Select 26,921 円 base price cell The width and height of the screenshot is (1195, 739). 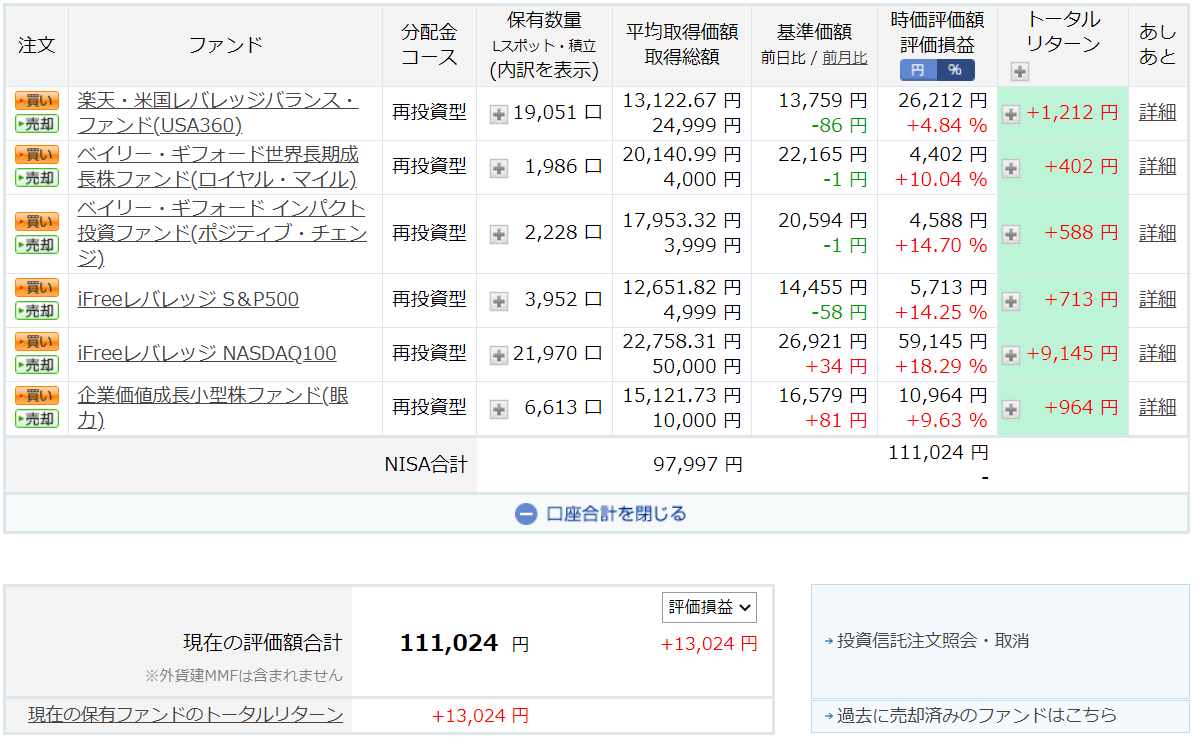(x=822, y=341)
